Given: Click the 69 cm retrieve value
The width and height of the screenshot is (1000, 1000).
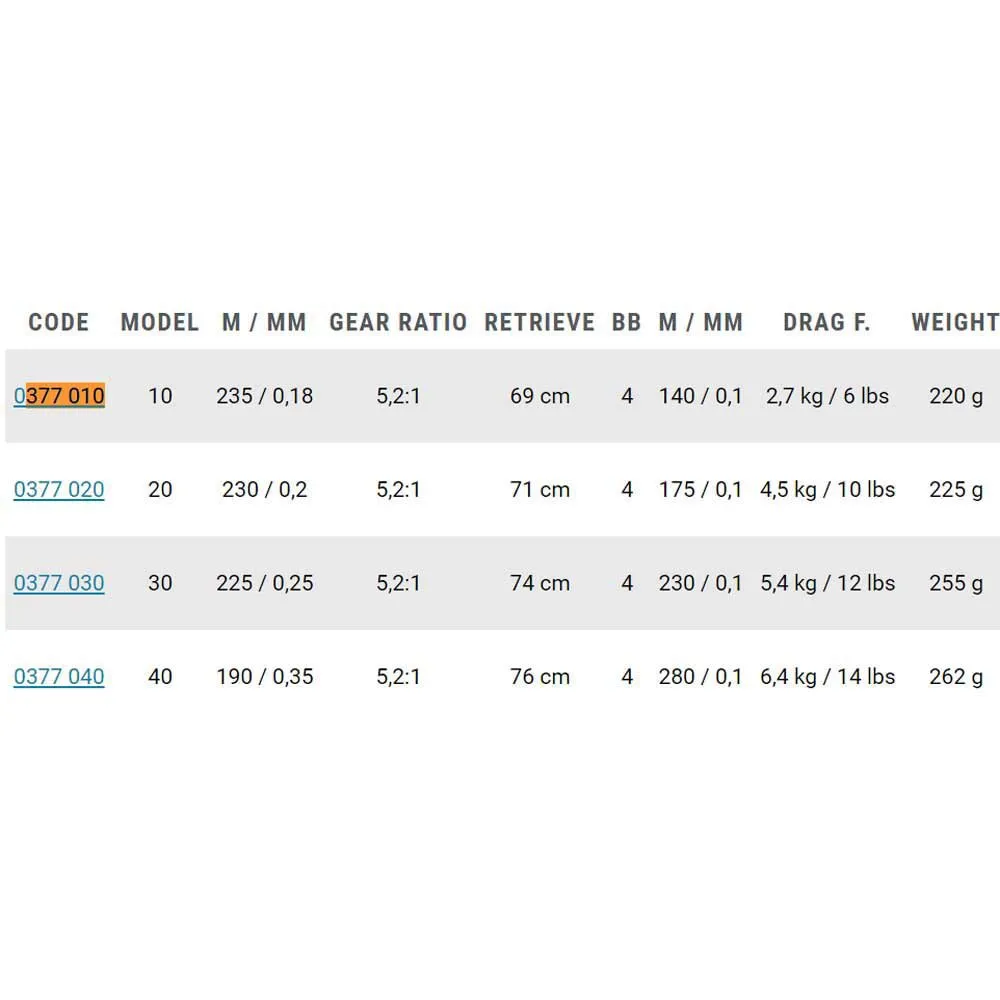Looking at the screenshot, I should pyautogui.click(x=540, y=396).
